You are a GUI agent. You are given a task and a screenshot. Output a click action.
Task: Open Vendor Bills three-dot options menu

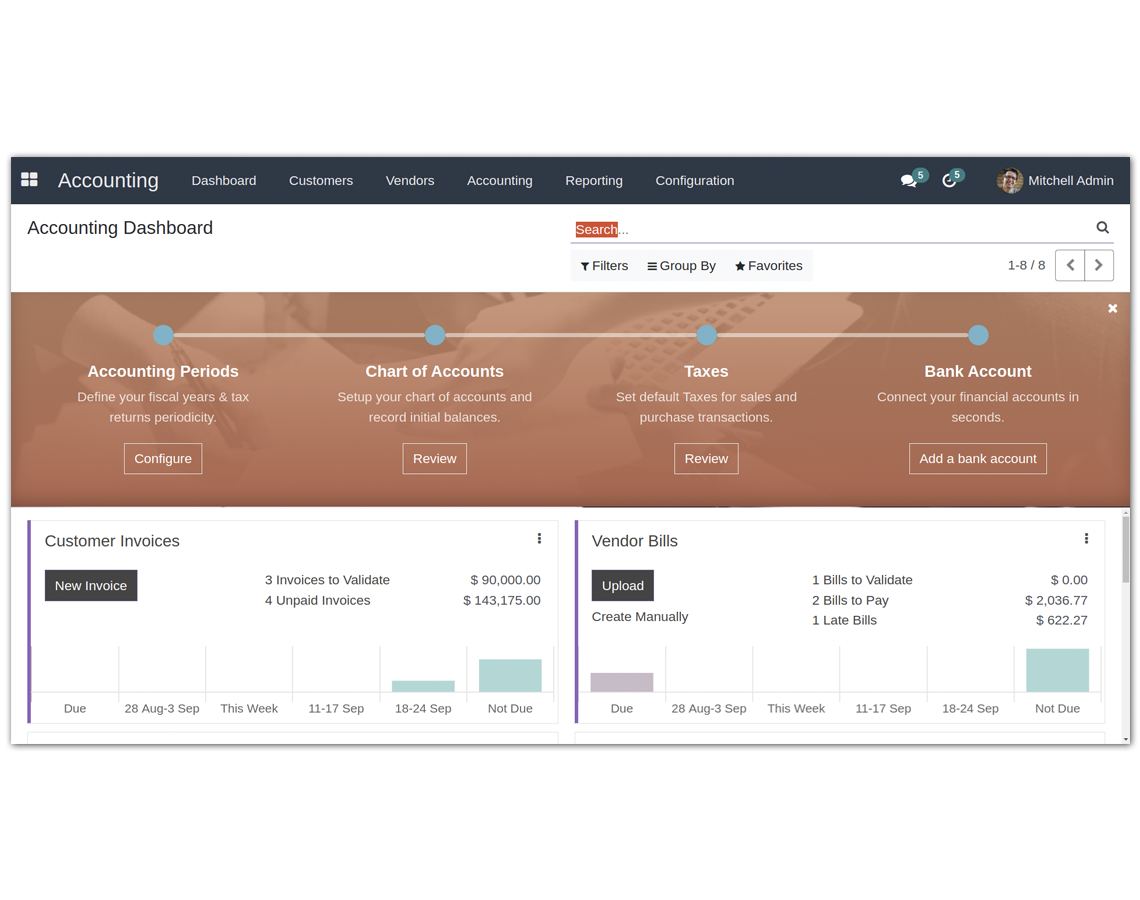(x=1086, y=539)
